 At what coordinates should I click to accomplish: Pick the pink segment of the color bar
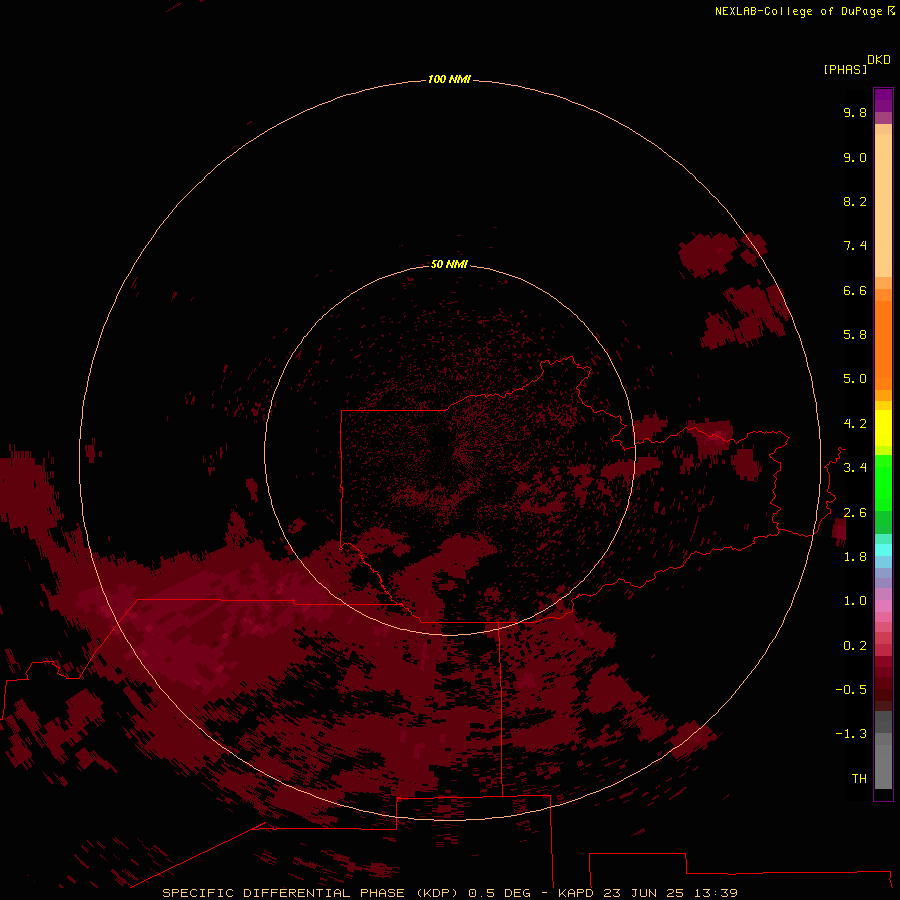click(x=883, y=606)
